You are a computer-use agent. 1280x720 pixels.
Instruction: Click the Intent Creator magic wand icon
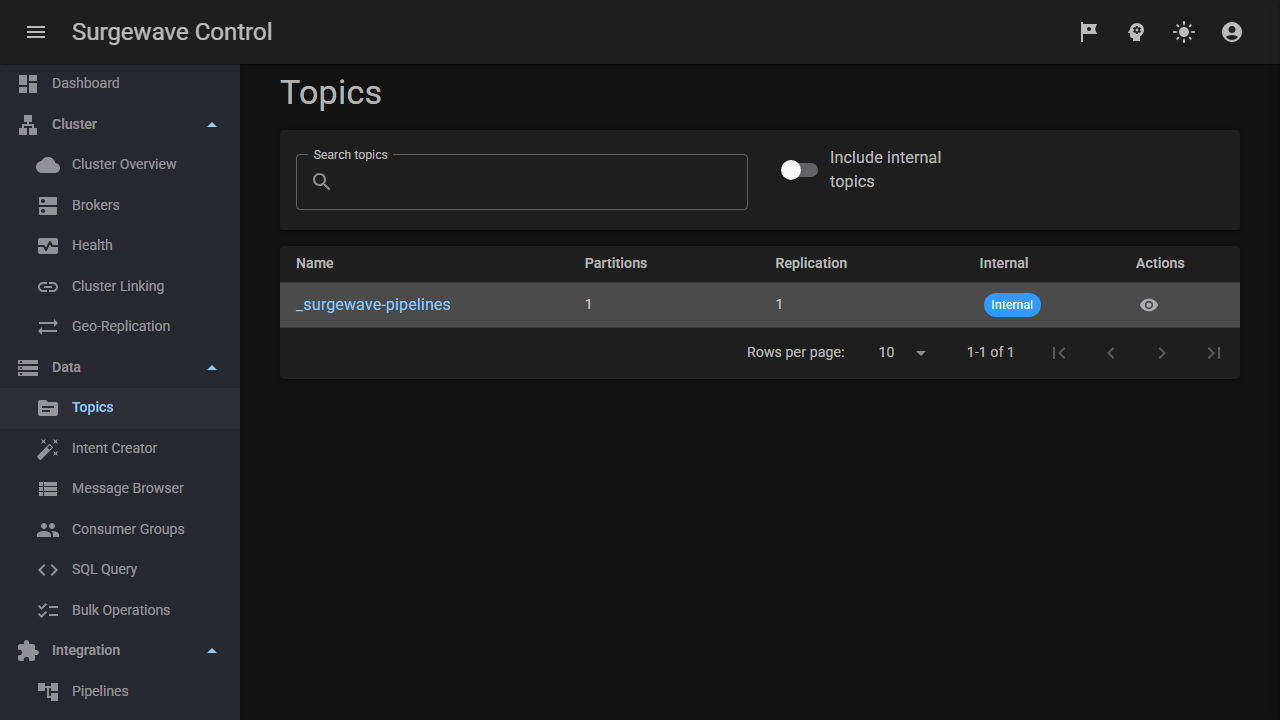coord(48,449)
